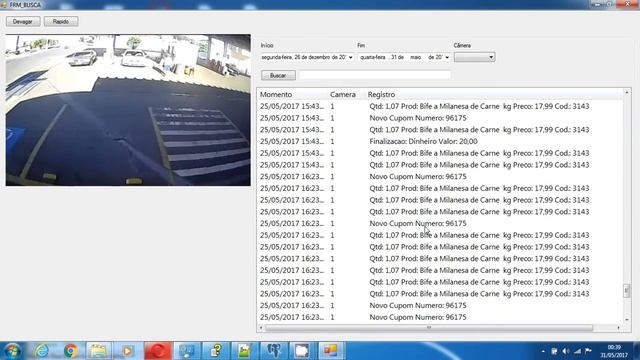Open Windows Explorer folder icon in taskbar
Image resolution: width=640 pixels, height=360 pixels.
[98, 351]
